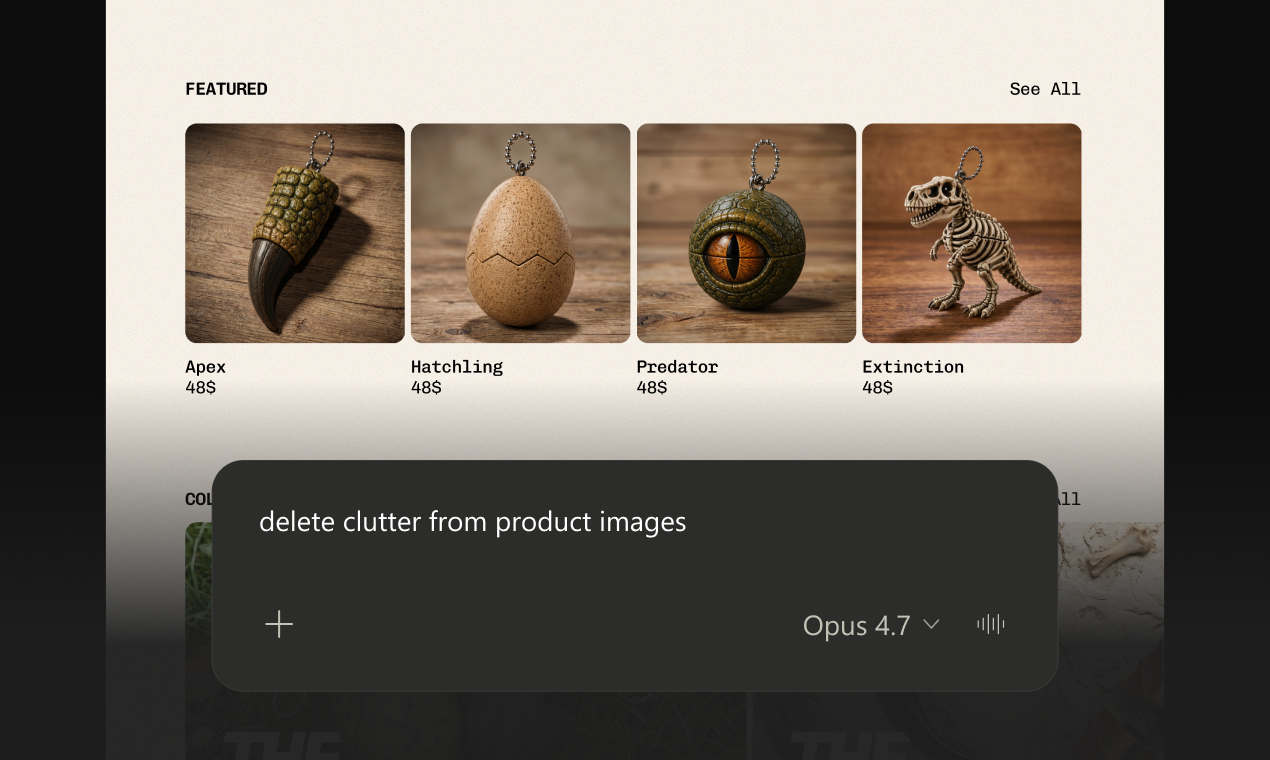Click inside the prompt text field

coord(600,522)
